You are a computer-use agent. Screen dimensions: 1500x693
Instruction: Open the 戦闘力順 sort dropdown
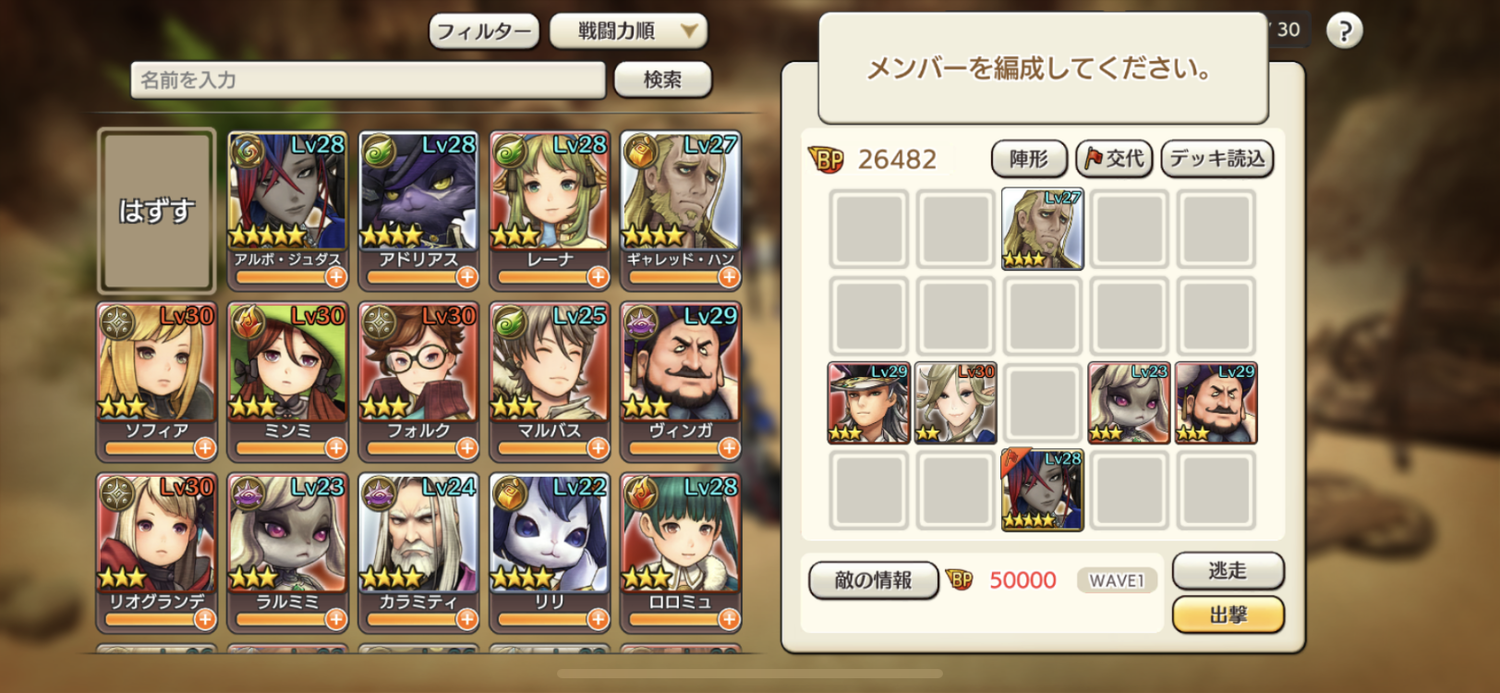[x=629, y=31]
